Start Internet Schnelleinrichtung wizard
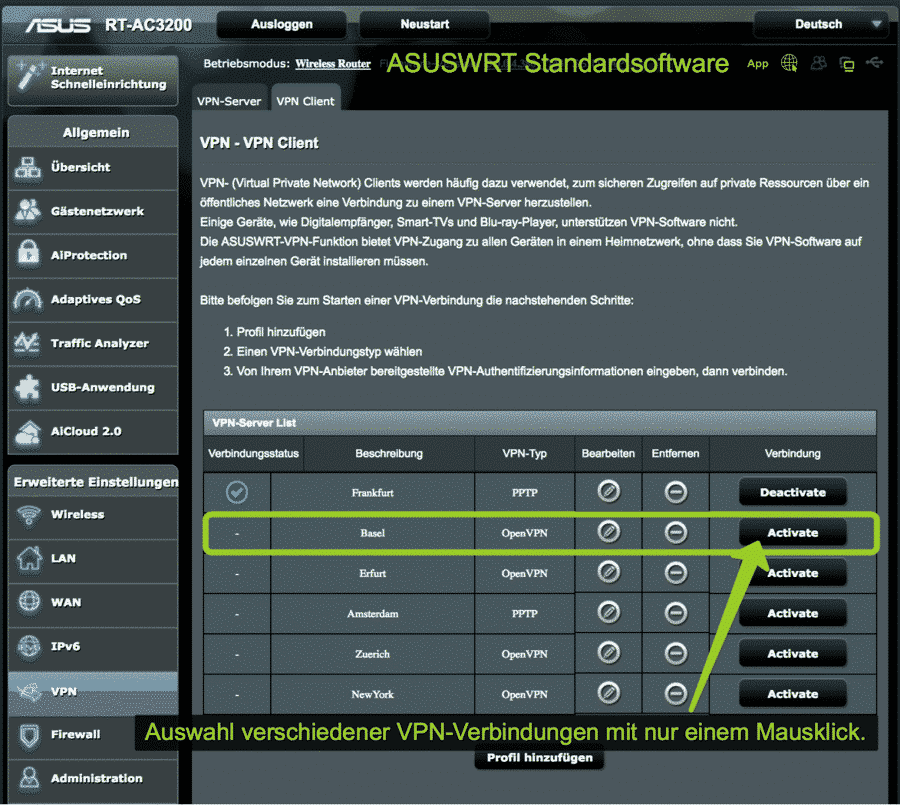 click(93, 79)
